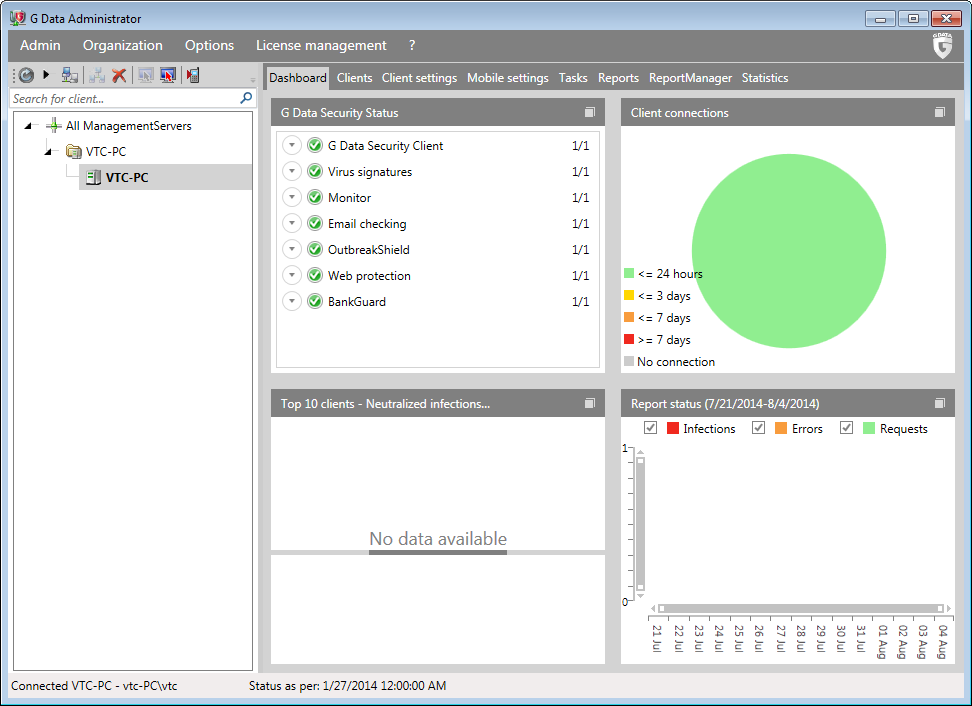This screenshot has height=706, width=972.
Task: Collapse the All ManagementServers tree node
Action: coord(28,126)
